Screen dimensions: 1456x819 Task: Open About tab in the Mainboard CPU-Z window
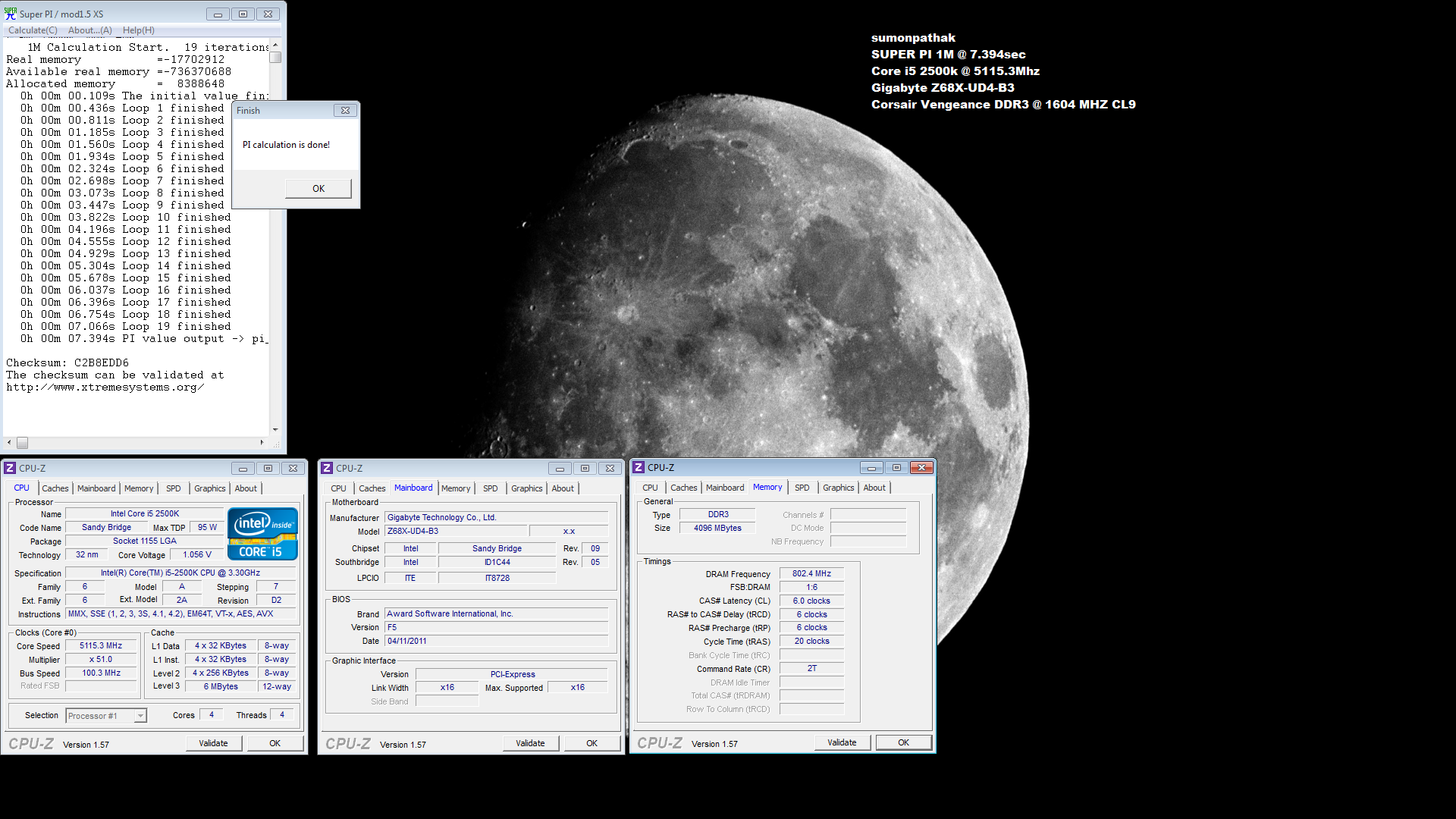[563, 488]
